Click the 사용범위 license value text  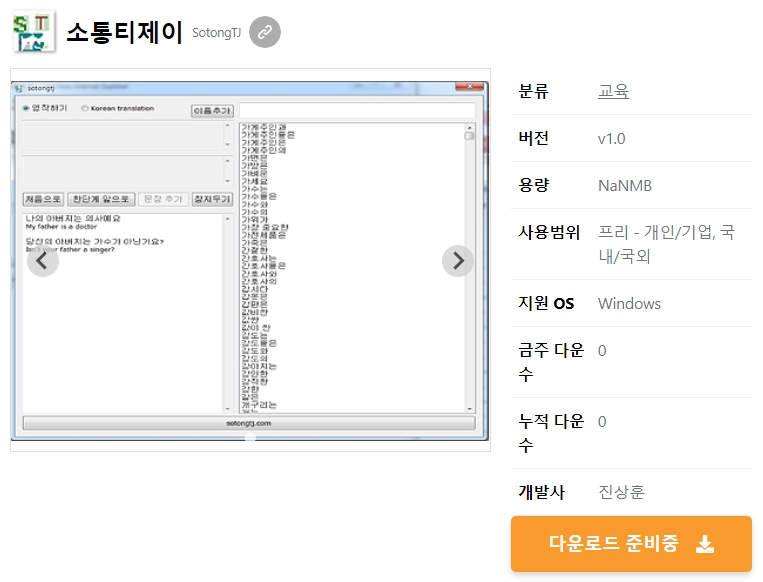pyautogui.click(x=666, y=244)
